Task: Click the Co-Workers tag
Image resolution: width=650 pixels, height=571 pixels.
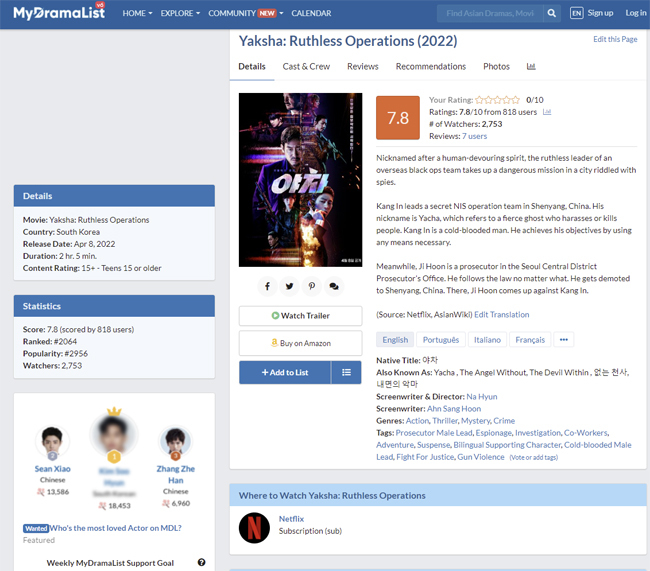Action: (586, 433)
